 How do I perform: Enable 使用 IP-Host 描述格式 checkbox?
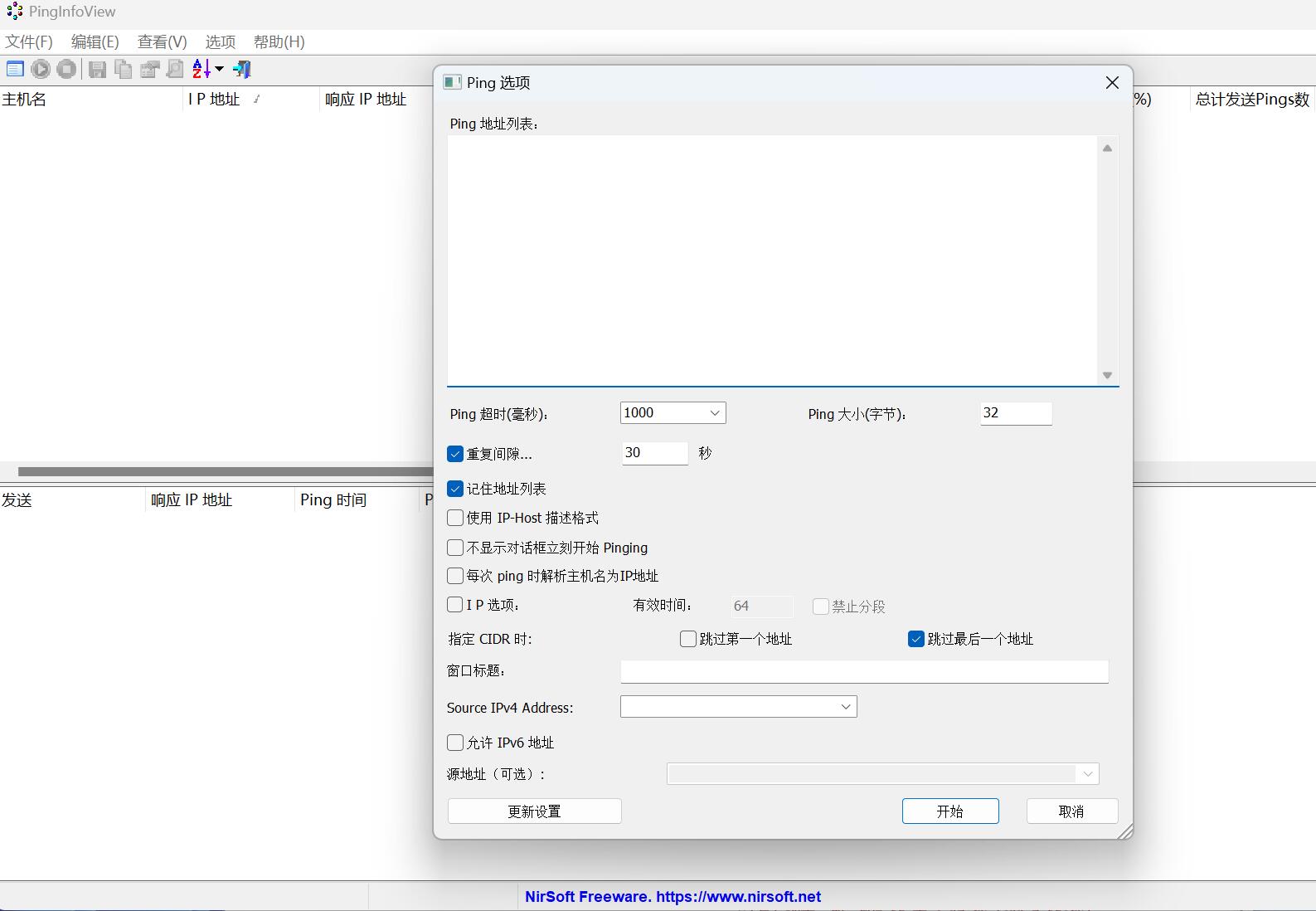[x=455, y=518]
